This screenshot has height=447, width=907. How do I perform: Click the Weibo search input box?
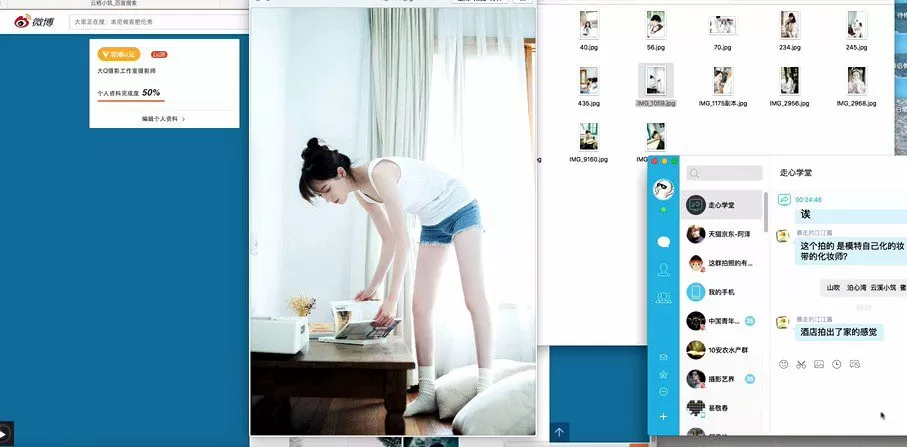(x=155, y=21)
